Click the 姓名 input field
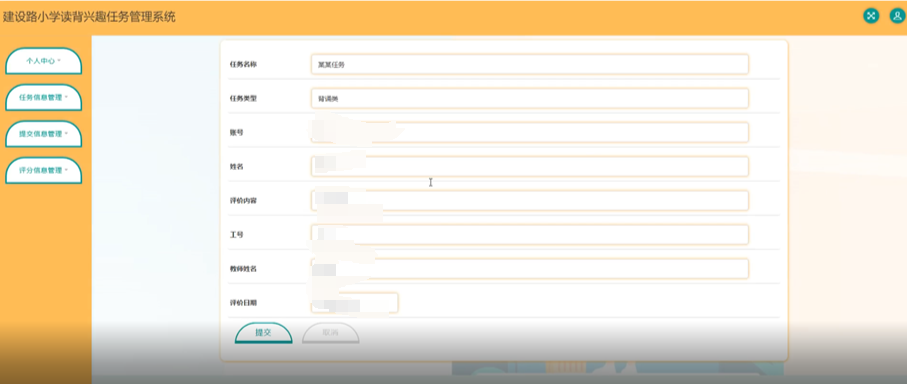Image resolution: width=907 pixels, height=384 pixels. tap(530, 167)
